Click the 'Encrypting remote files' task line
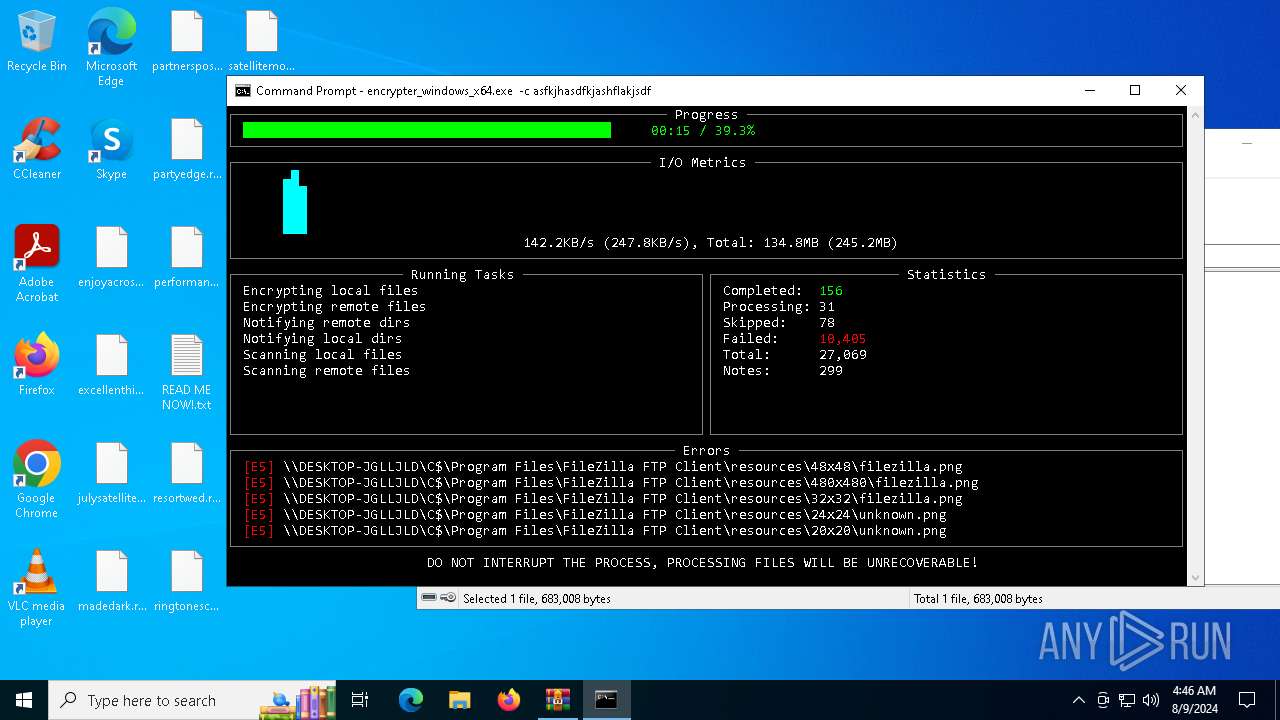Image resolution: width=1280 pixels, height=720 pixels. tap(334, 307)
